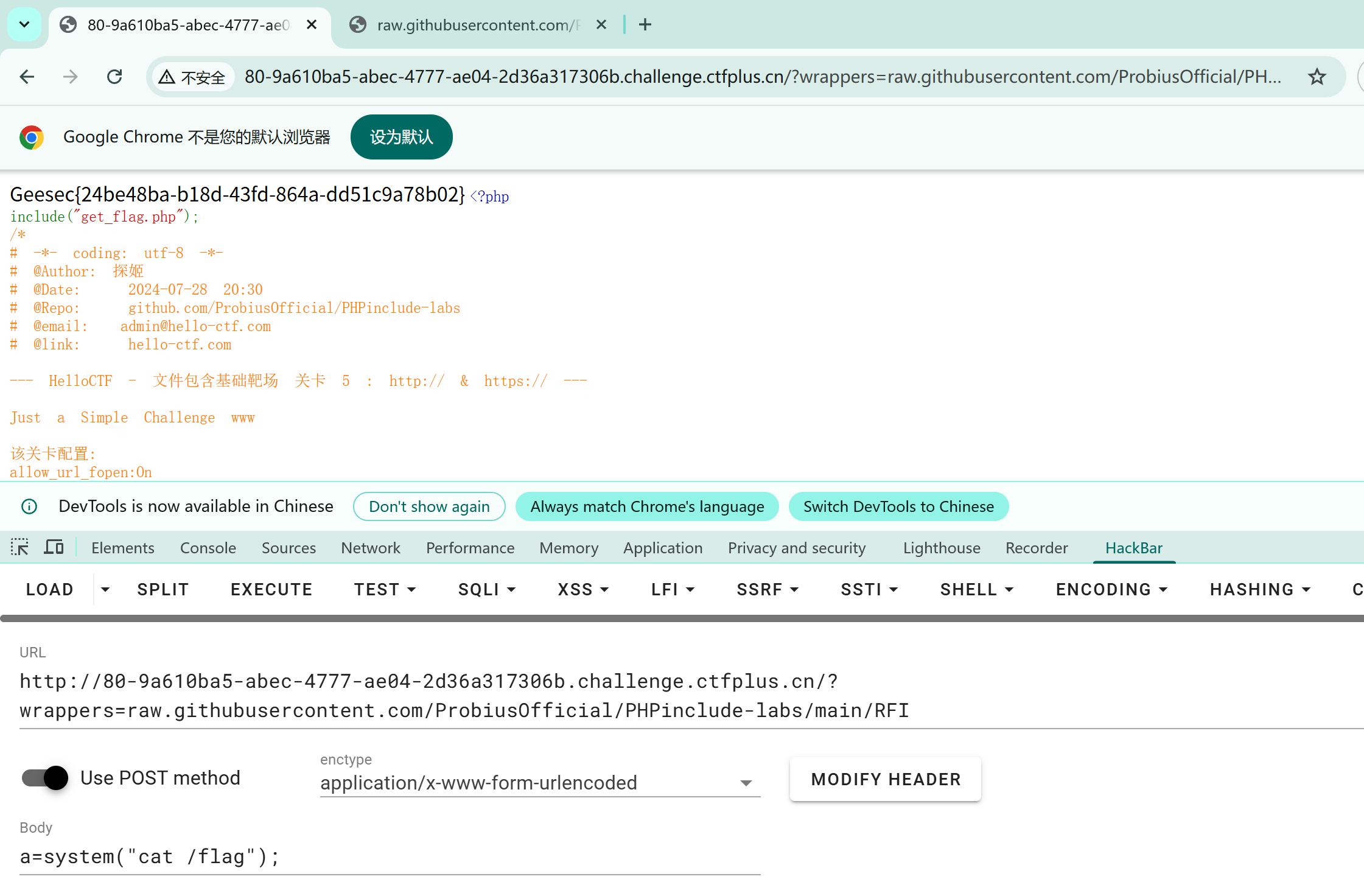Bookmark this page with star icon
The width and height of the screenshot is (1364, 896).
click(1317, 77)
